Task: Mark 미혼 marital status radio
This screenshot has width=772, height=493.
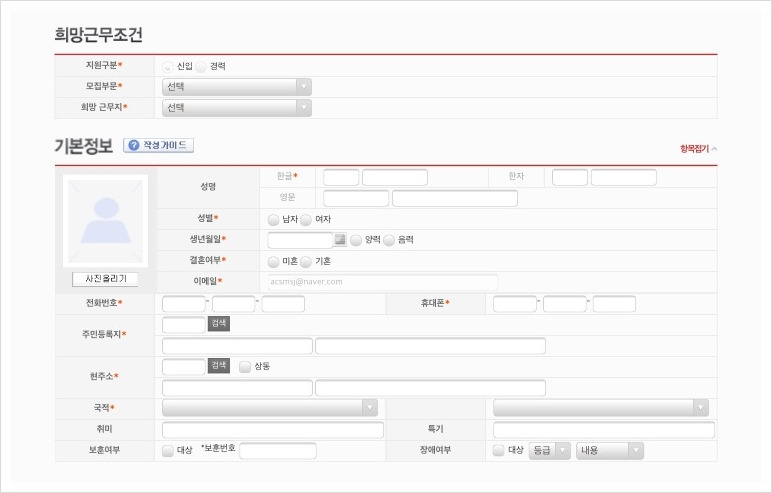Action: coord(273,262)
